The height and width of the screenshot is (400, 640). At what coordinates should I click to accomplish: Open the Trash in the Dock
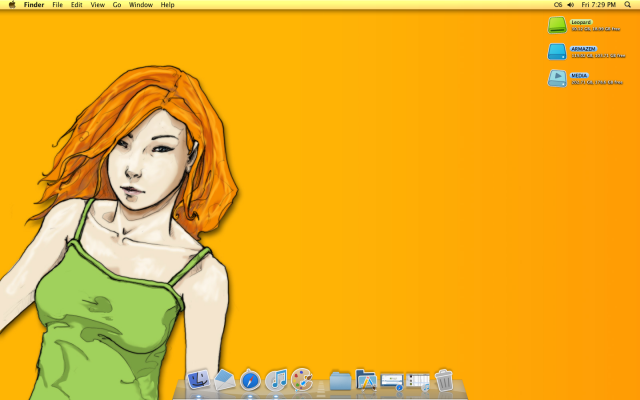[444, 380]
